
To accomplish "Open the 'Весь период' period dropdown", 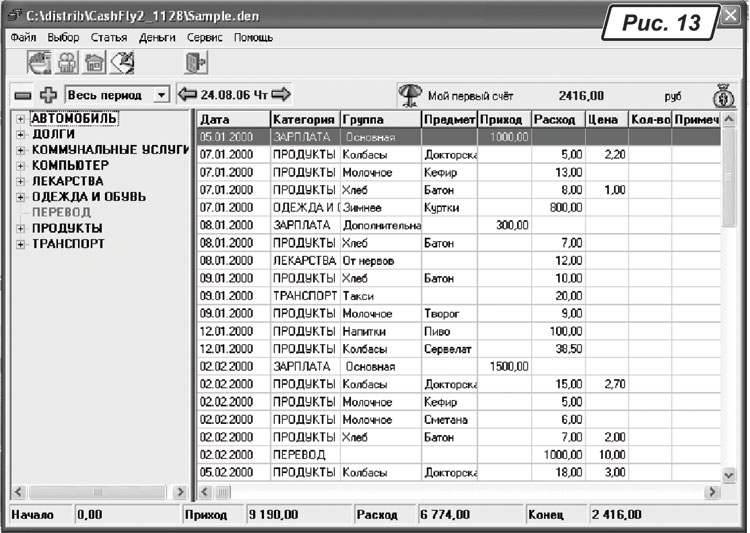I will 161,96.
